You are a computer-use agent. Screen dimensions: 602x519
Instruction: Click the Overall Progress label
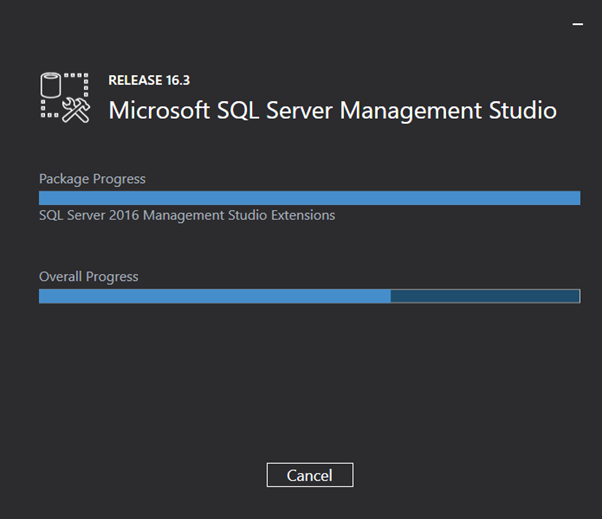point(89,277)
